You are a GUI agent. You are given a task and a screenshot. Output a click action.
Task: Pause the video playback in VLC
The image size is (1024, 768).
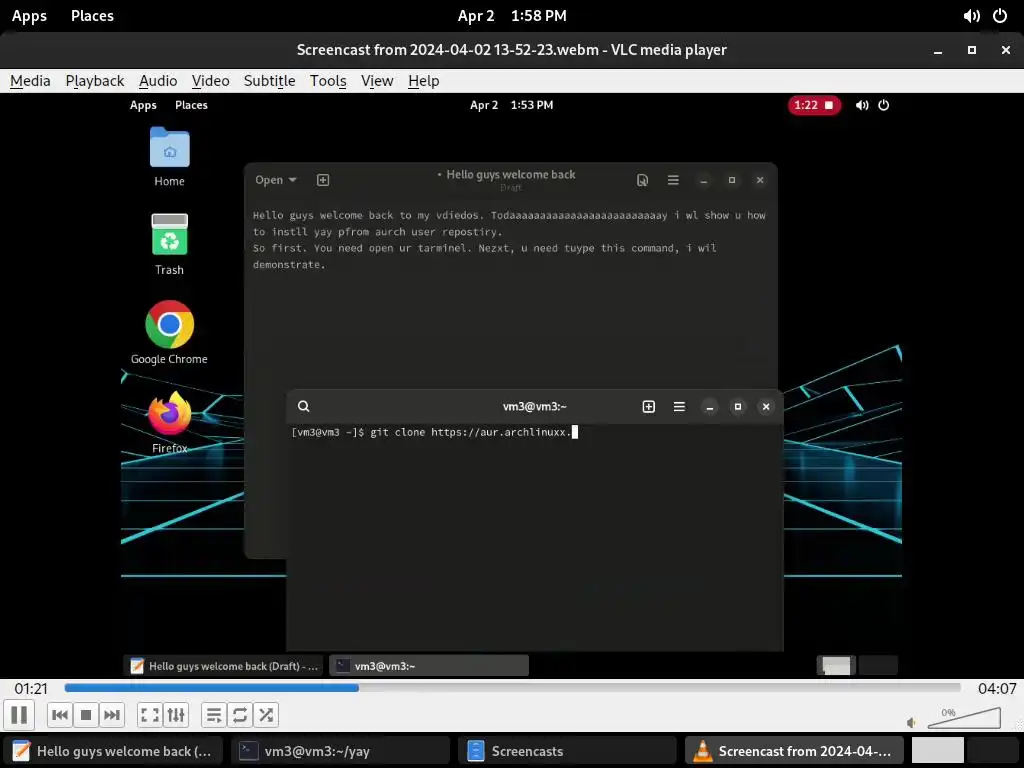20,715
